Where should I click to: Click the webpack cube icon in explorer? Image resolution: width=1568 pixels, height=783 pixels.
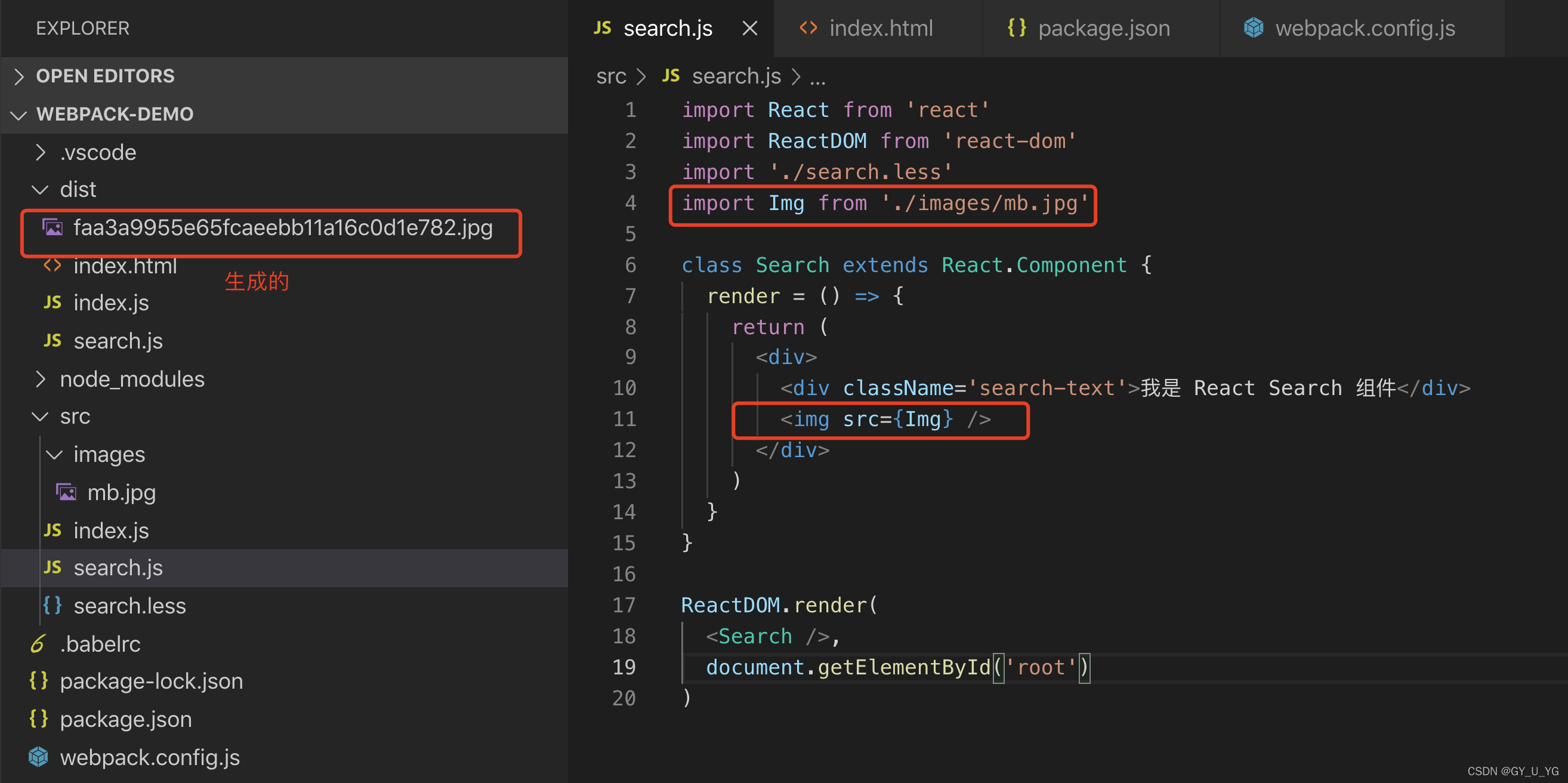38,757
